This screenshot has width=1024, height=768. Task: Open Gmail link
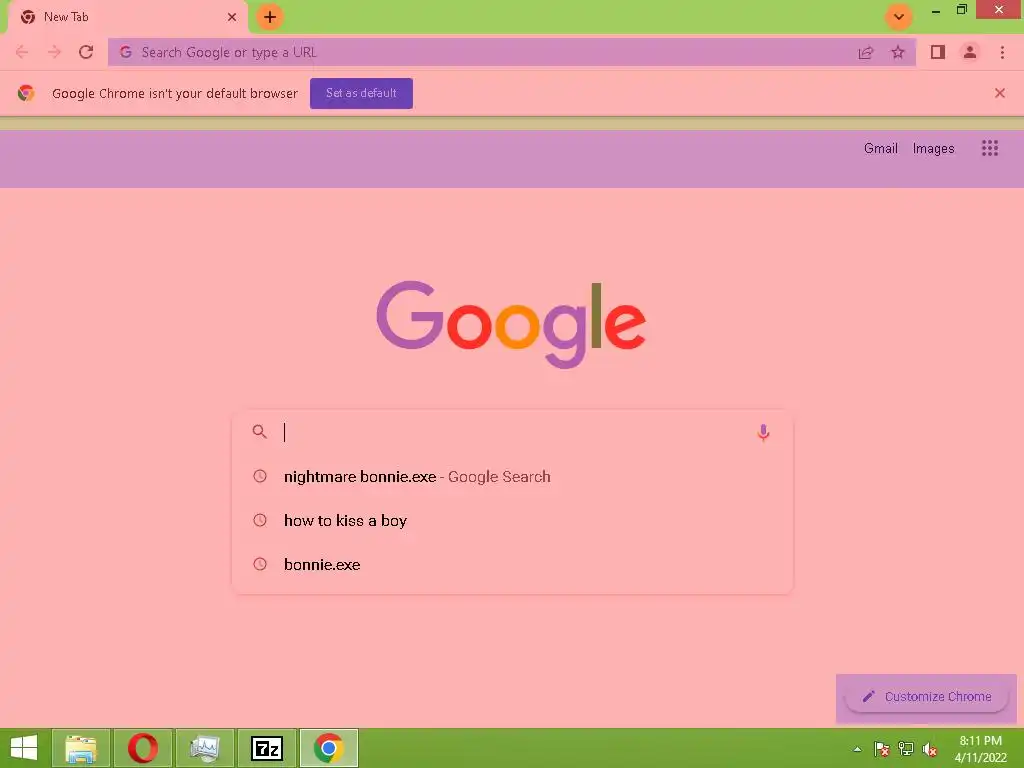coord(880,148)
